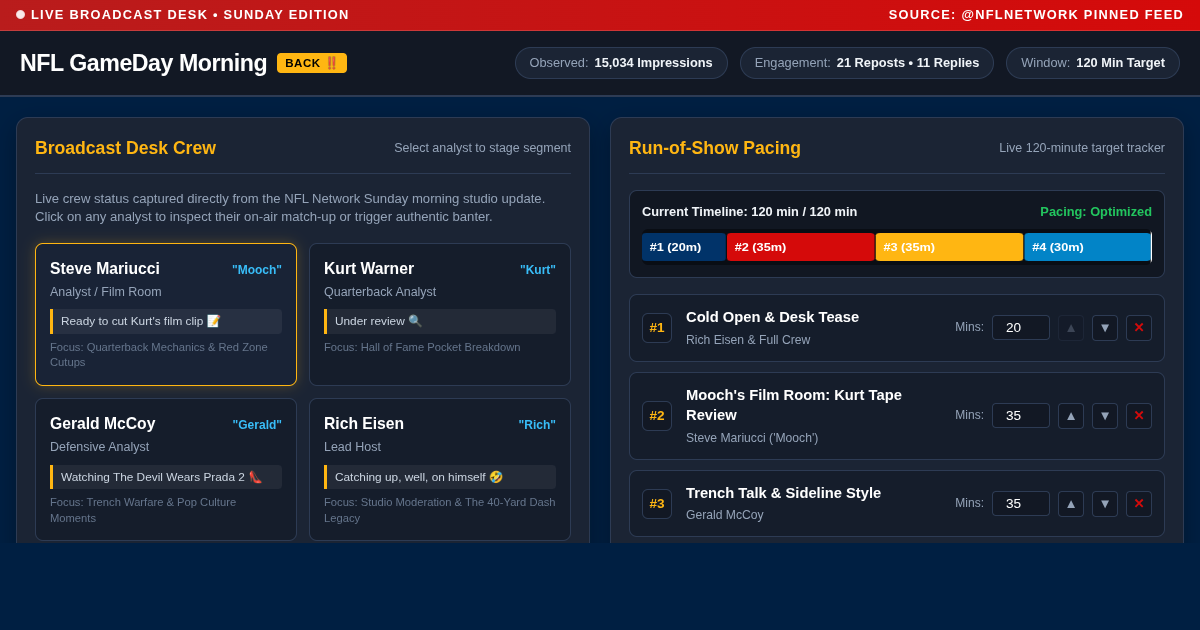Screen dimensions: 1200x630
Task: Open Gerald McCoy's analyst card
Action: [166, 470]
